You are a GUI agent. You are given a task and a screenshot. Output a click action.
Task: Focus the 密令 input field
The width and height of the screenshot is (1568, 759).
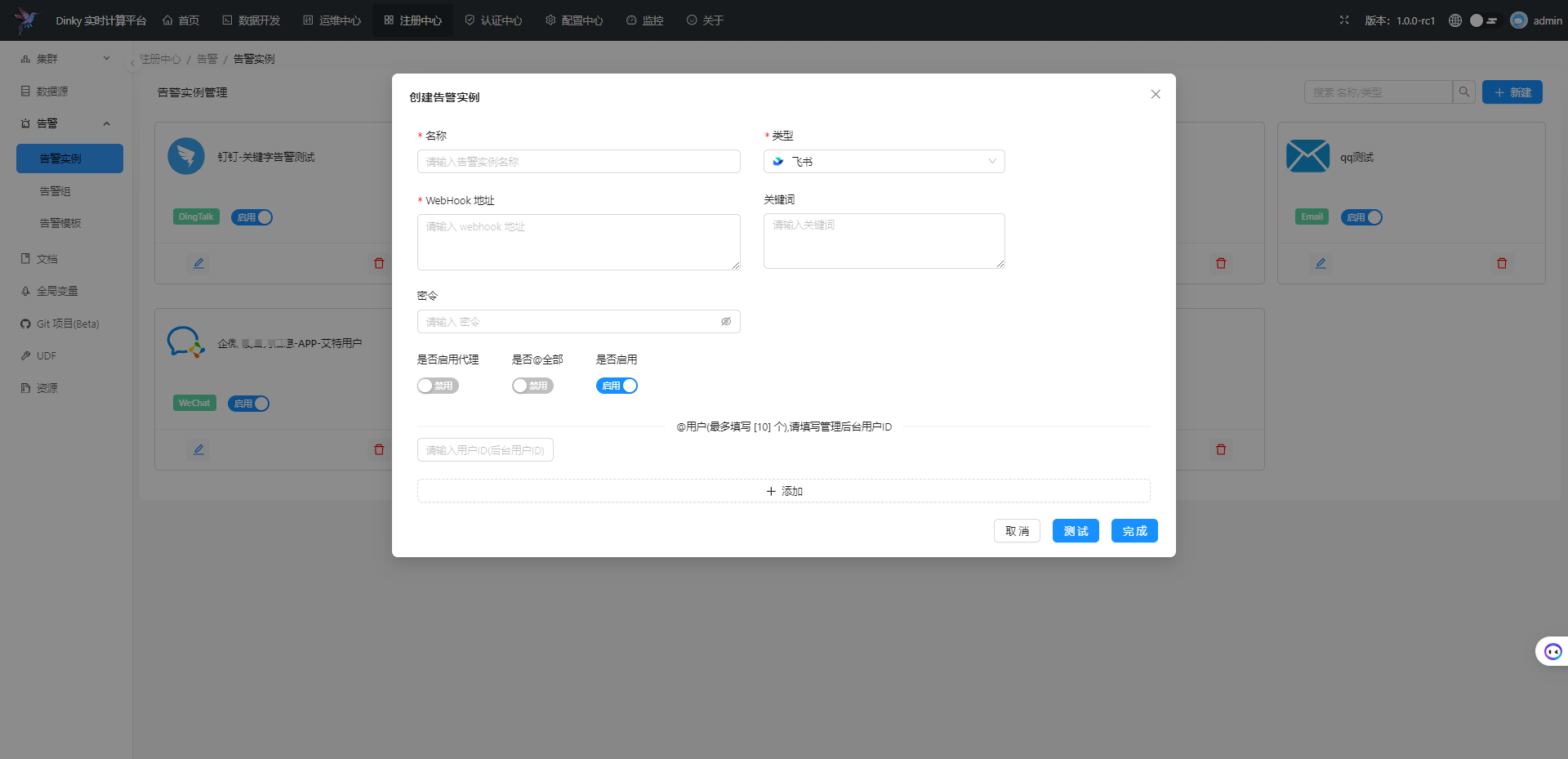[x=579, y=322]
